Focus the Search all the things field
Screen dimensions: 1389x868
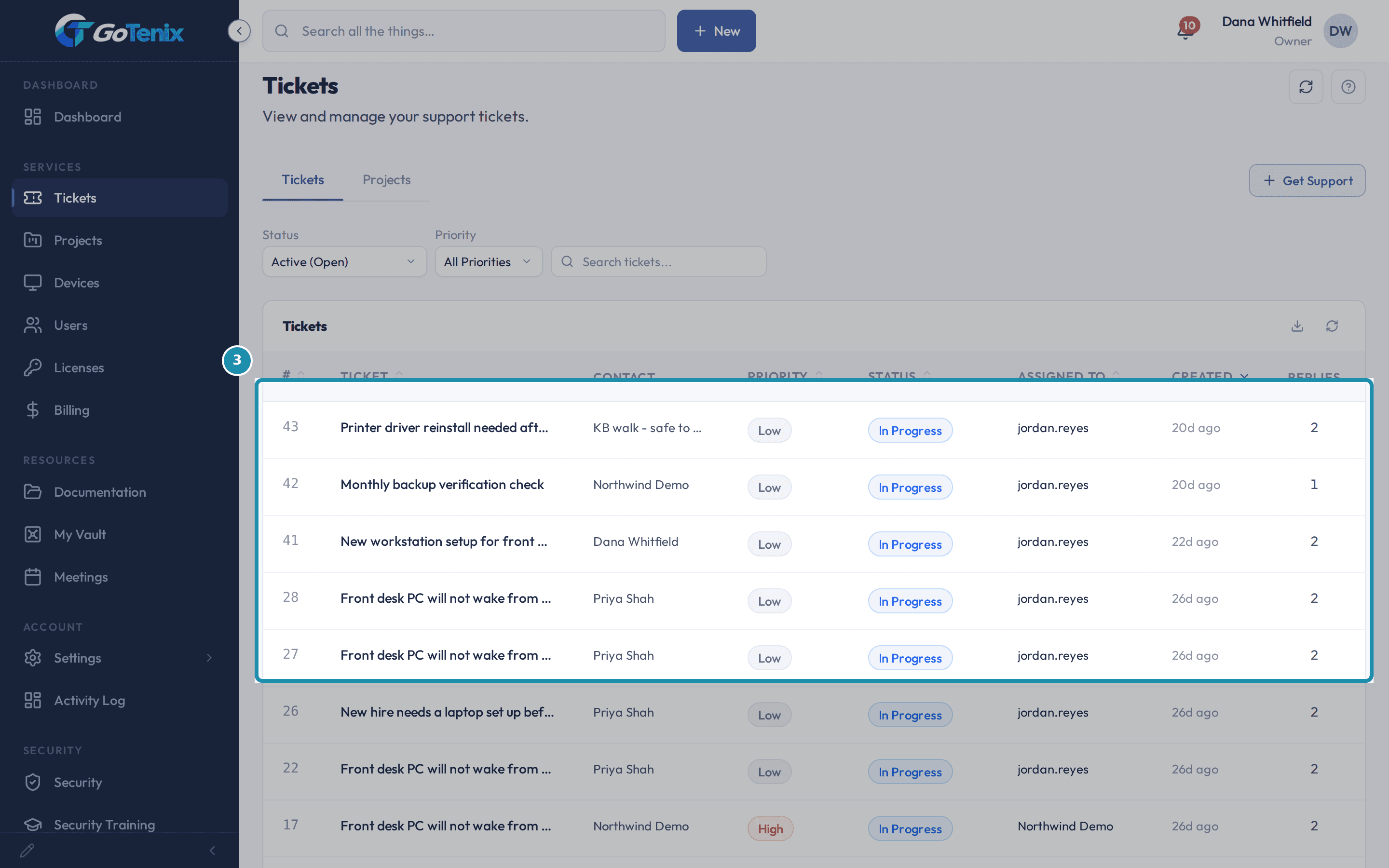click(x=464, y=31)
